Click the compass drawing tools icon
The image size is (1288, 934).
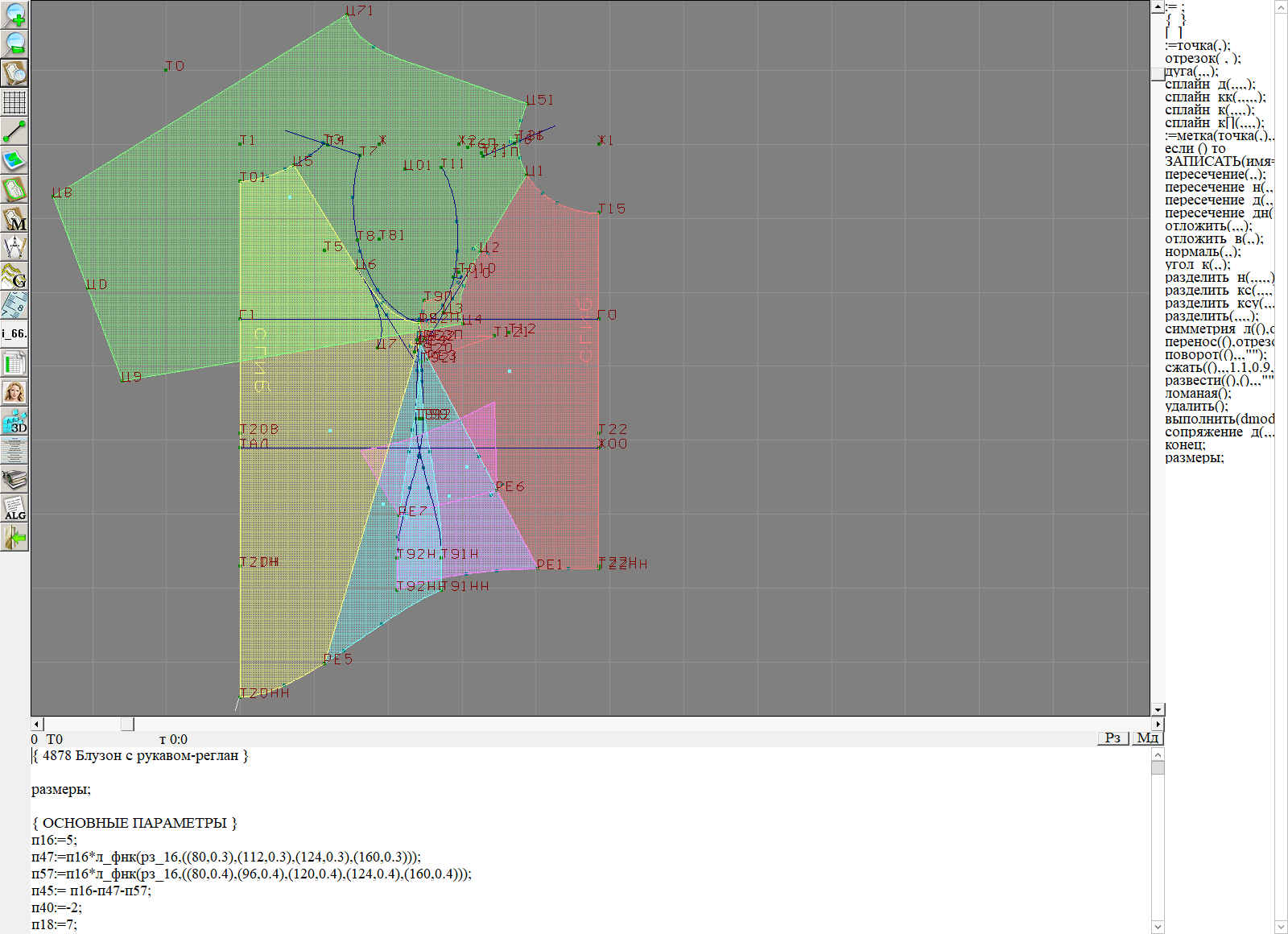pyautogui.click(x=14, y=247)
